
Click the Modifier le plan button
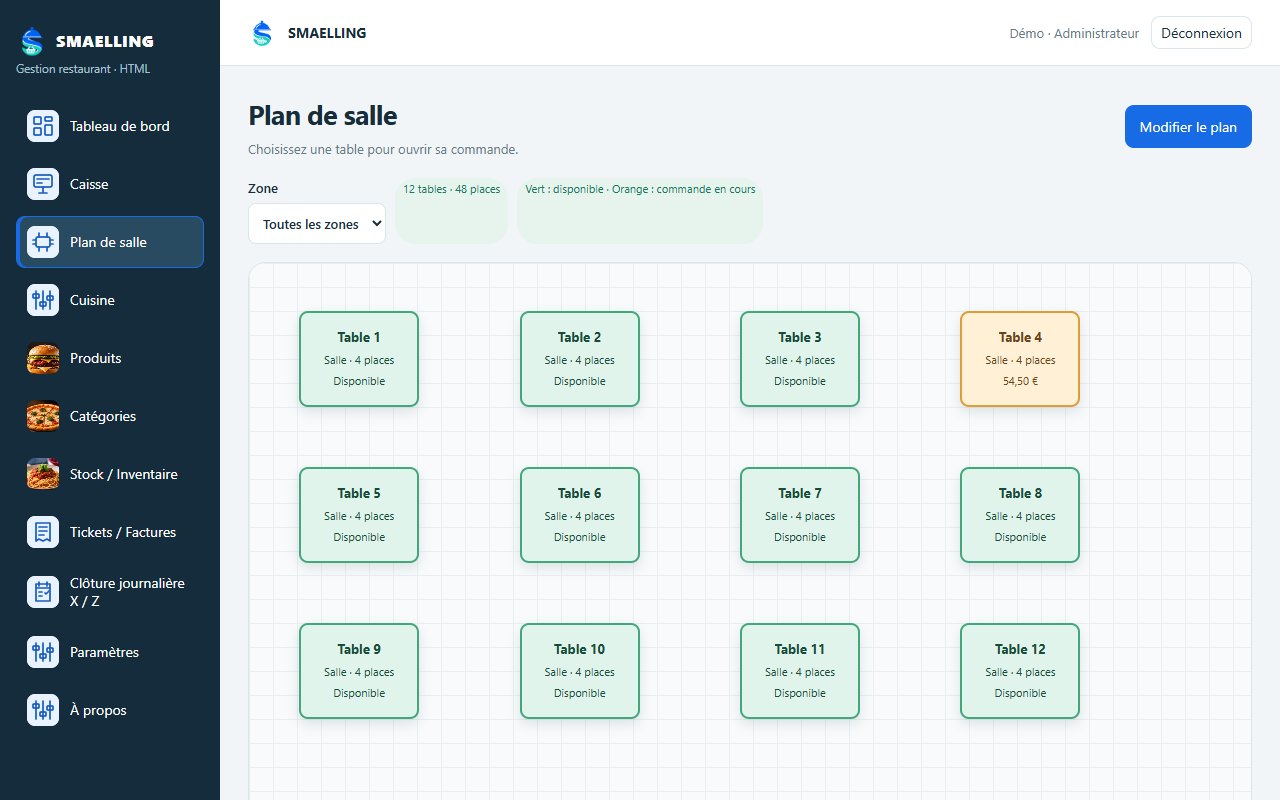pos(1188,127)
